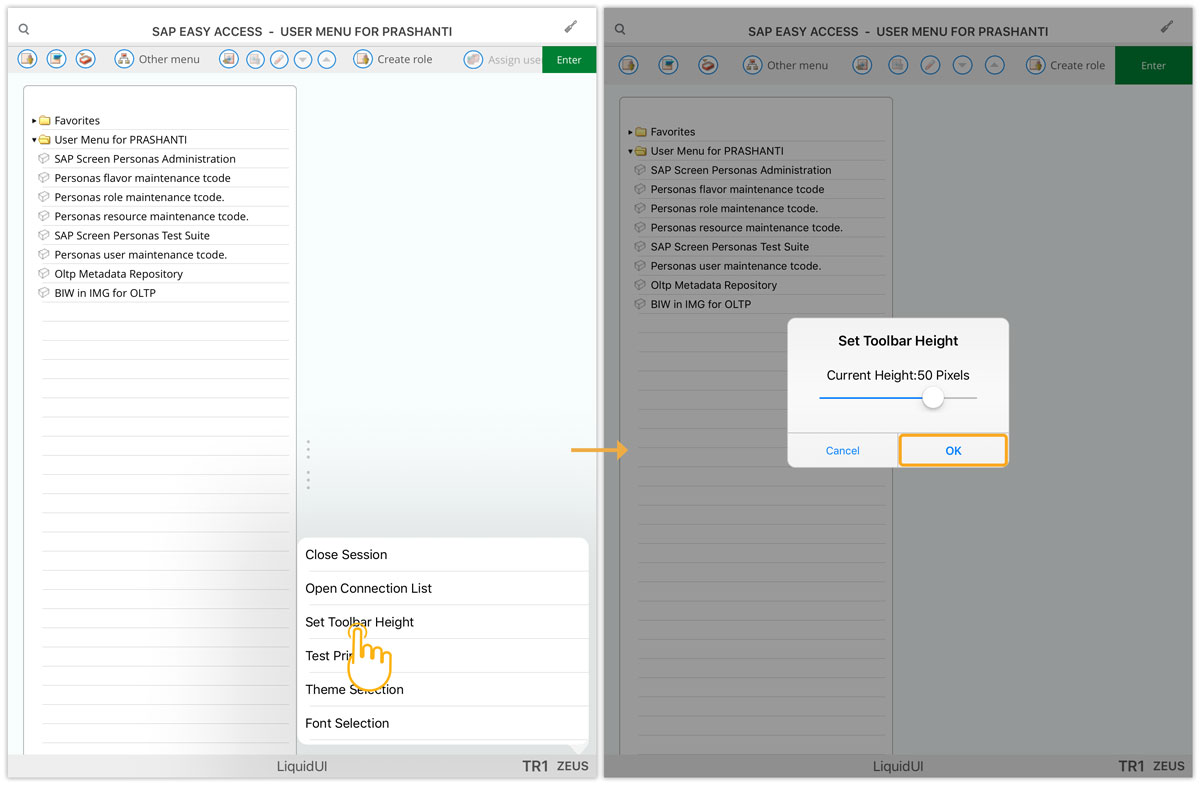Click Move up arrow icon in the dimmed dialog screen
This screenshot has width=1200, height=785.
(x=994, y=66)
